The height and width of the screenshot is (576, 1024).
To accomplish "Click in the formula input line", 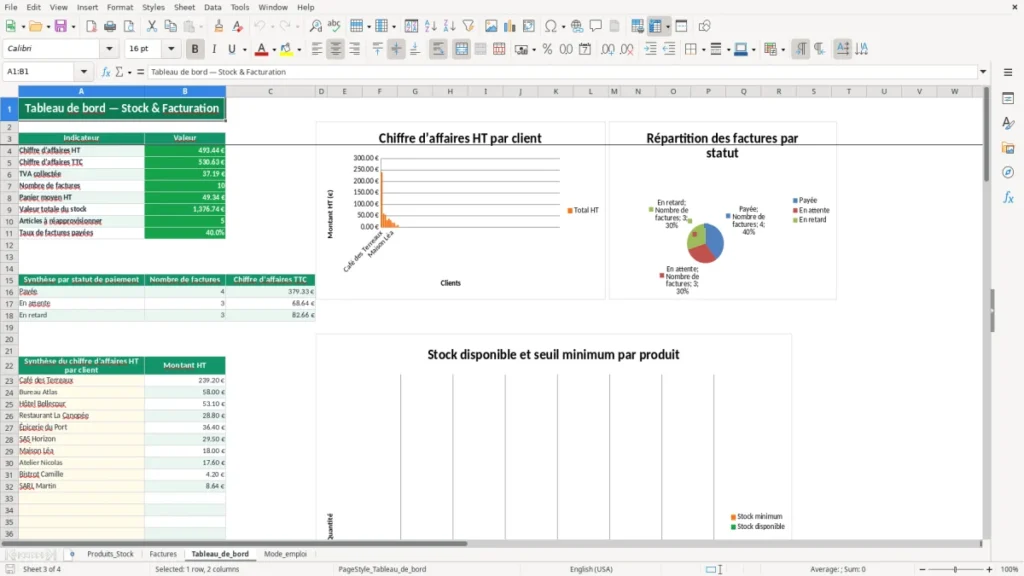I will 563,72.
